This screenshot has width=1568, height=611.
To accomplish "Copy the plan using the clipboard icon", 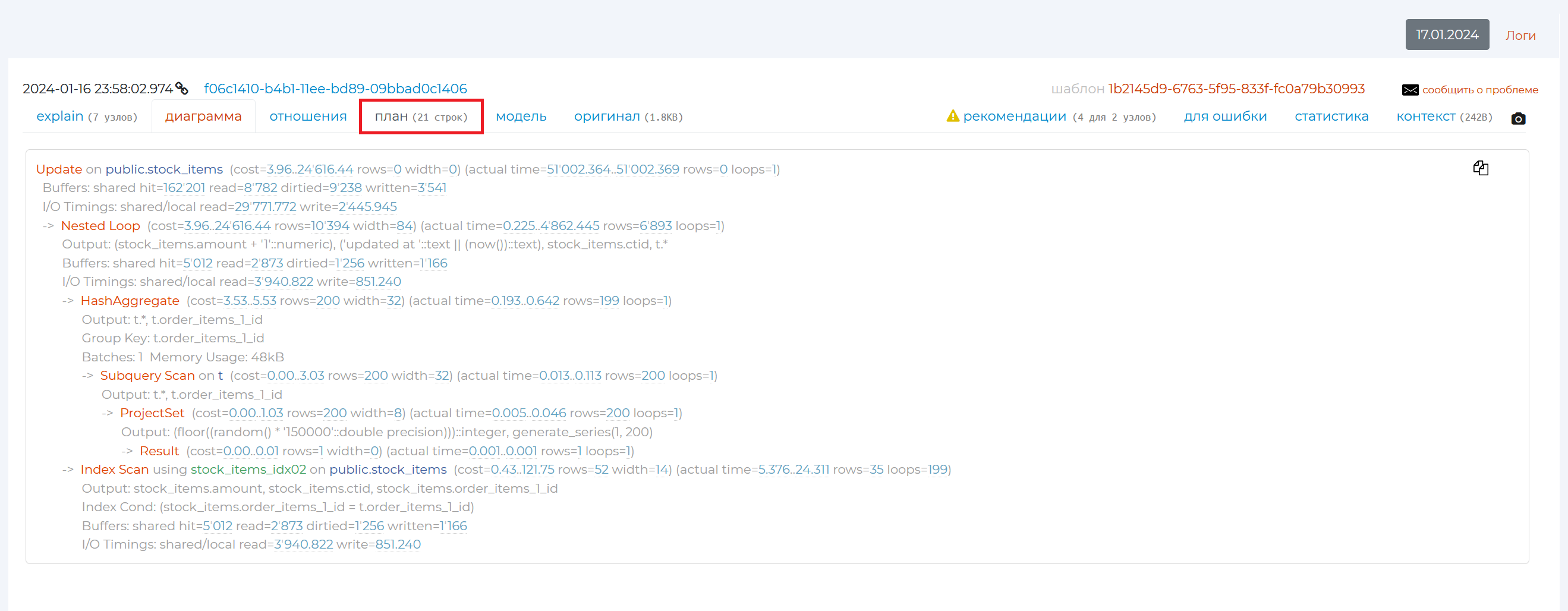I will (x=1481, y=168).
